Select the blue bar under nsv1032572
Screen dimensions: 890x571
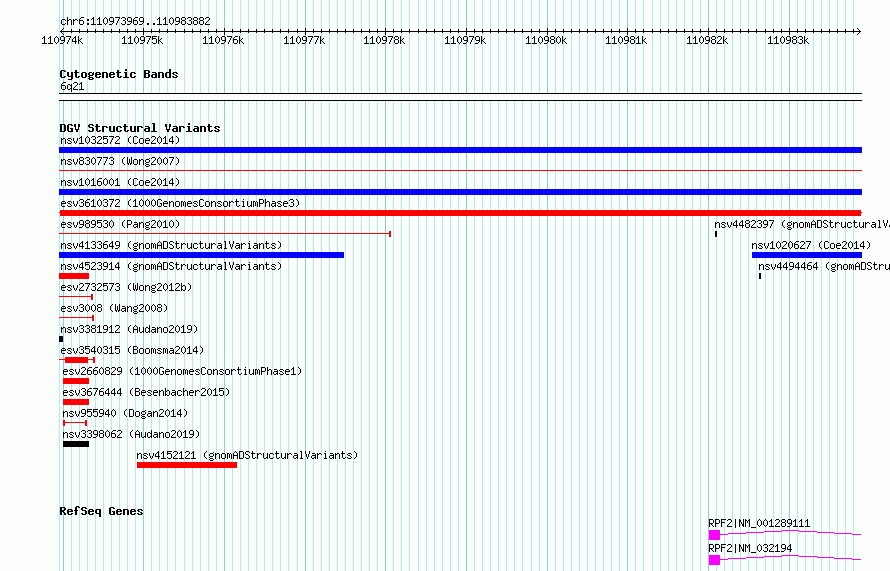tap(460, 150)
